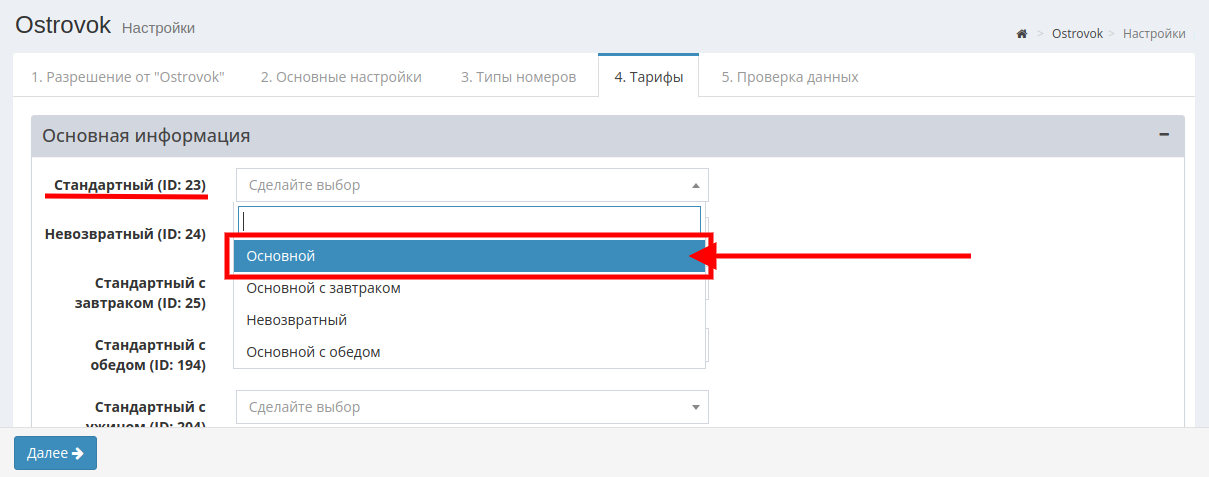Go to the 3. Типы номеров tab
The width and height of the screenshot is (1209, 477).
coord(518,77)
